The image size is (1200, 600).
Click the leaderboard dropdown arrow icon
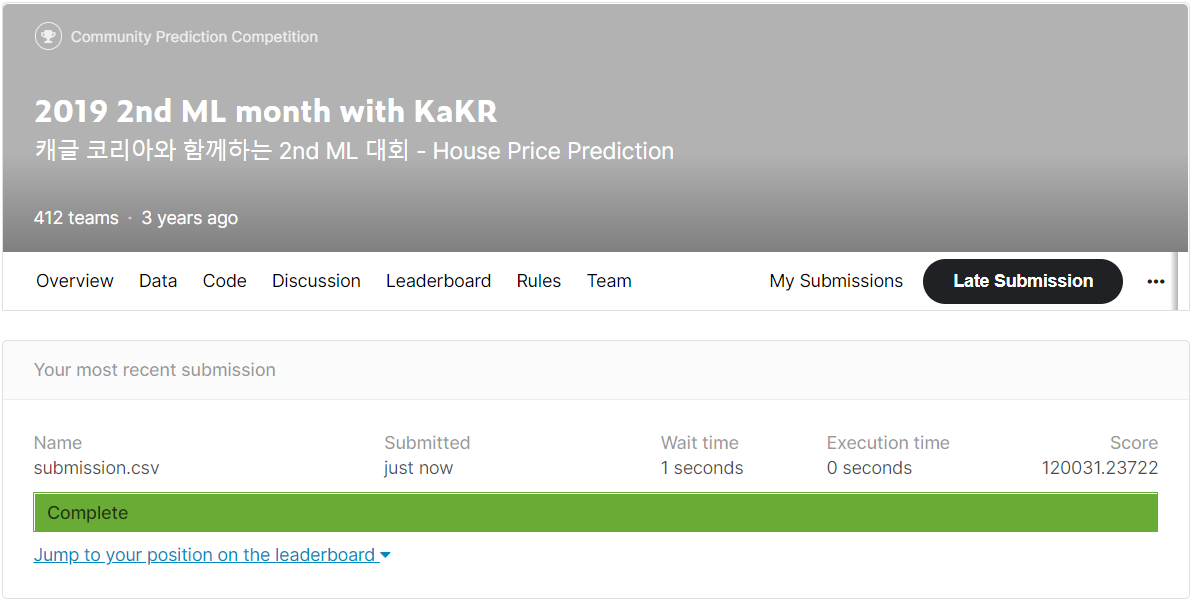click(385, 555)
